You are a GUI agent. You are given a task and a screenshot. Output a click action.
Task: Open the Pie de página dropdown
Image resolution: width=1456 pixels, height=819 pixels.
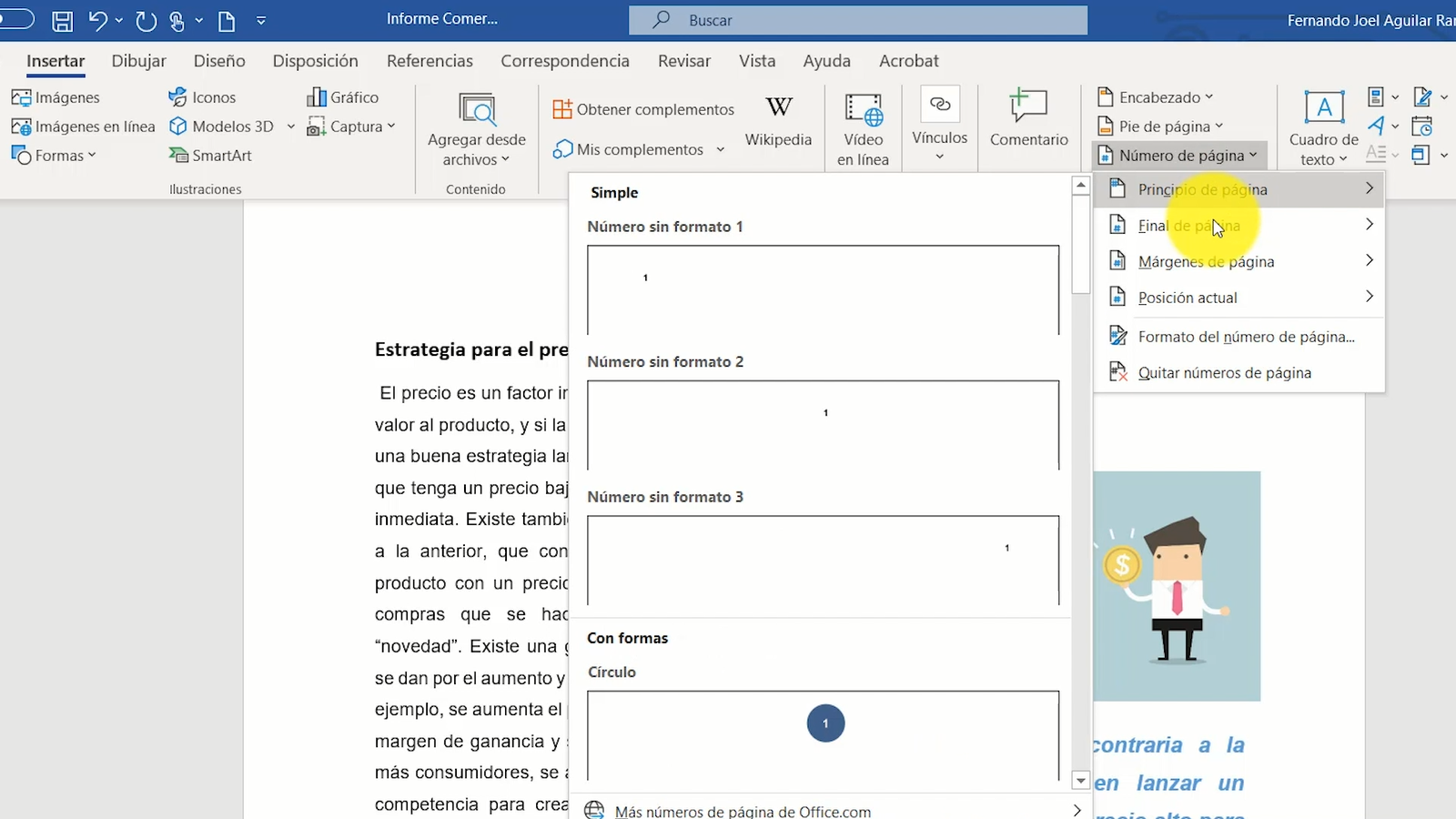[x=1160, y=126]
